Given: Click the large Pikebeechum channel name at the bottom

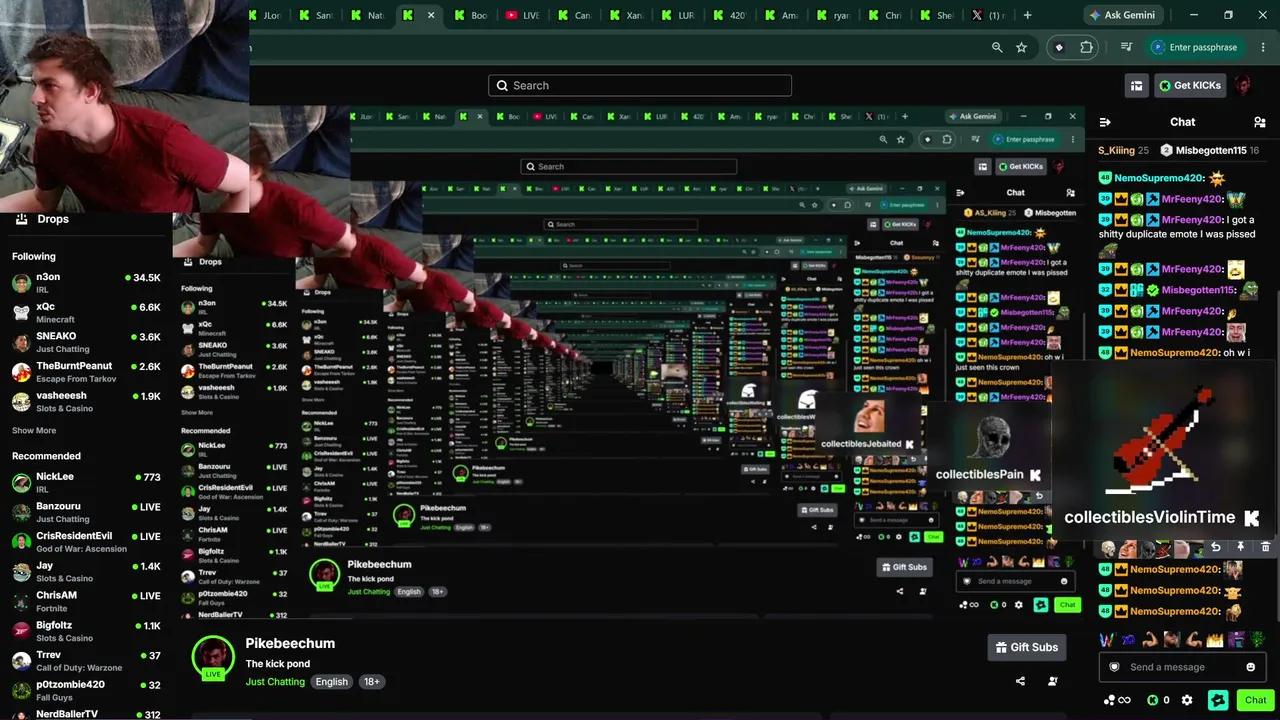Looking at the screenshot, I should [290, 643].
